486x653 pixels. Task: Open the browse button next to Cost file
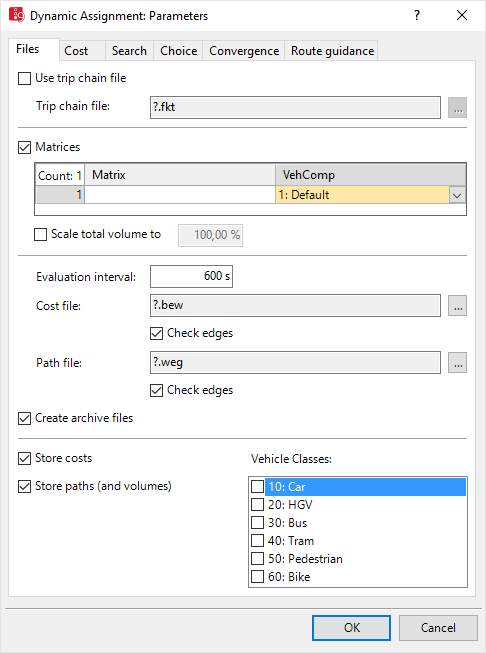[x=457, y=306]
